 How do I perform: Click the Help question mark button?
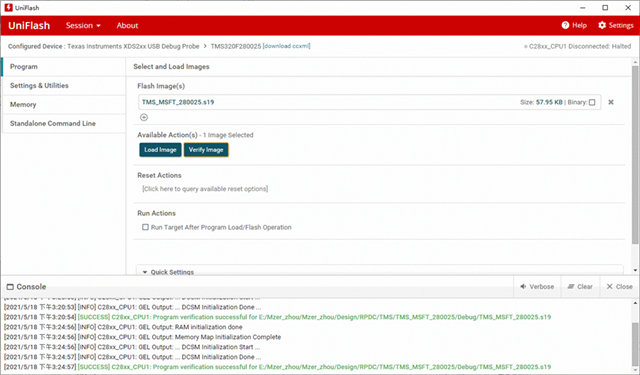(x=574, y=25)
